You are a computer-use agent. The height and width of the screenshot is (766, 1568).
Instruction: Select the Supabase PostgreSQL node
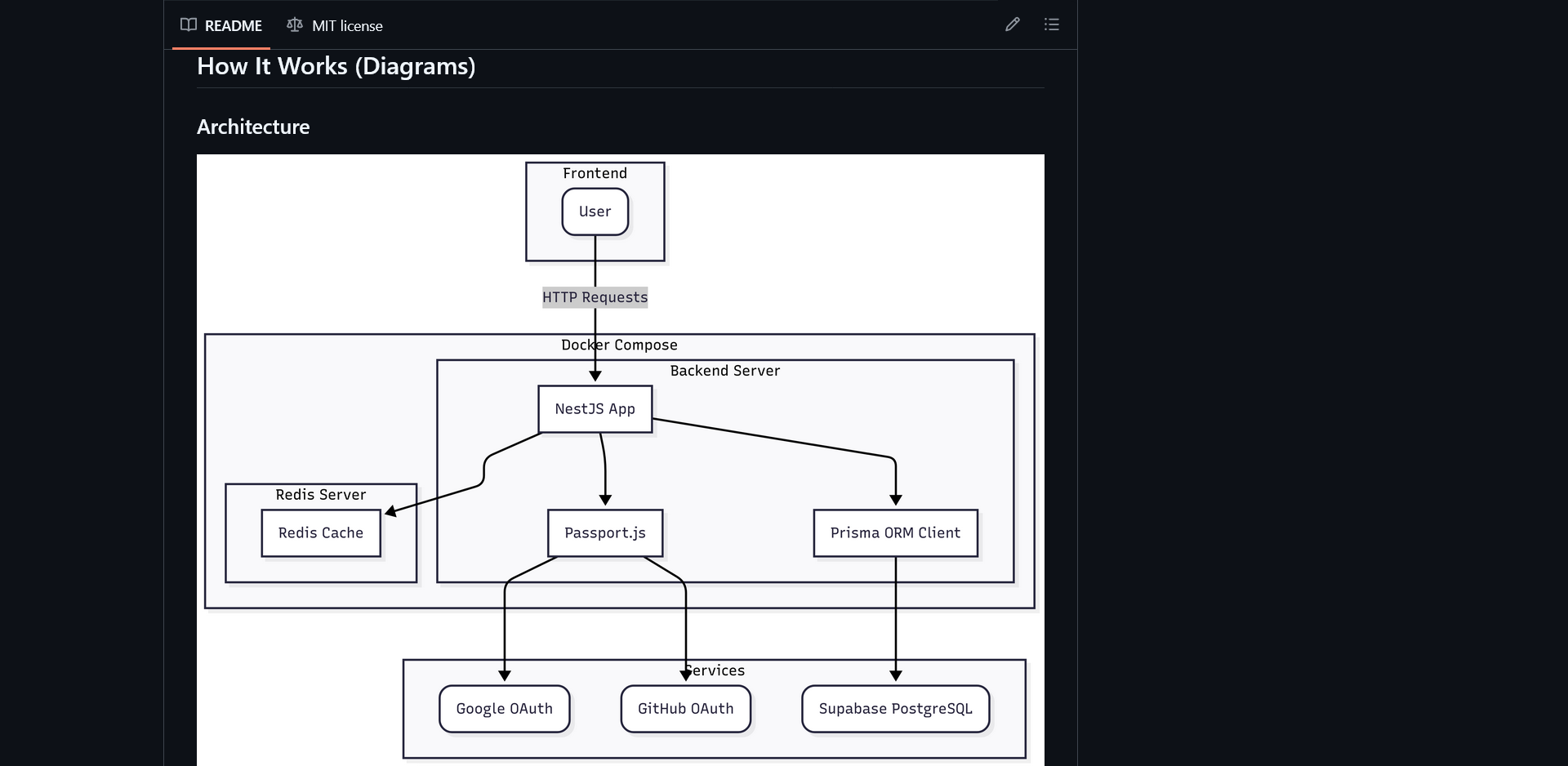[895, 709]
